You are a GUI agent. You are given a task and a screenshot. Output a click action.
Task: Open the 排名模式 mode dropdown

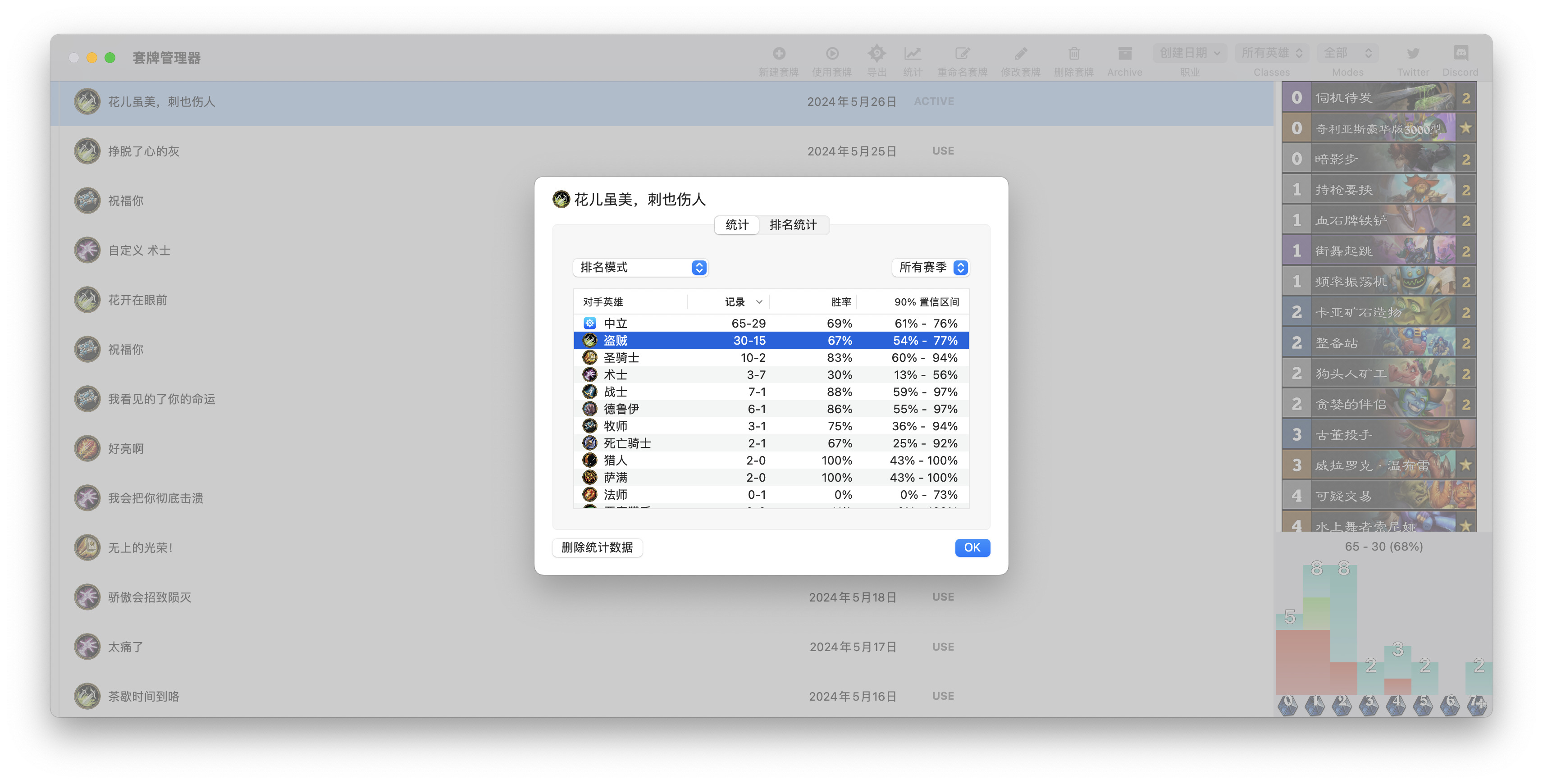[x=640, y=268]
